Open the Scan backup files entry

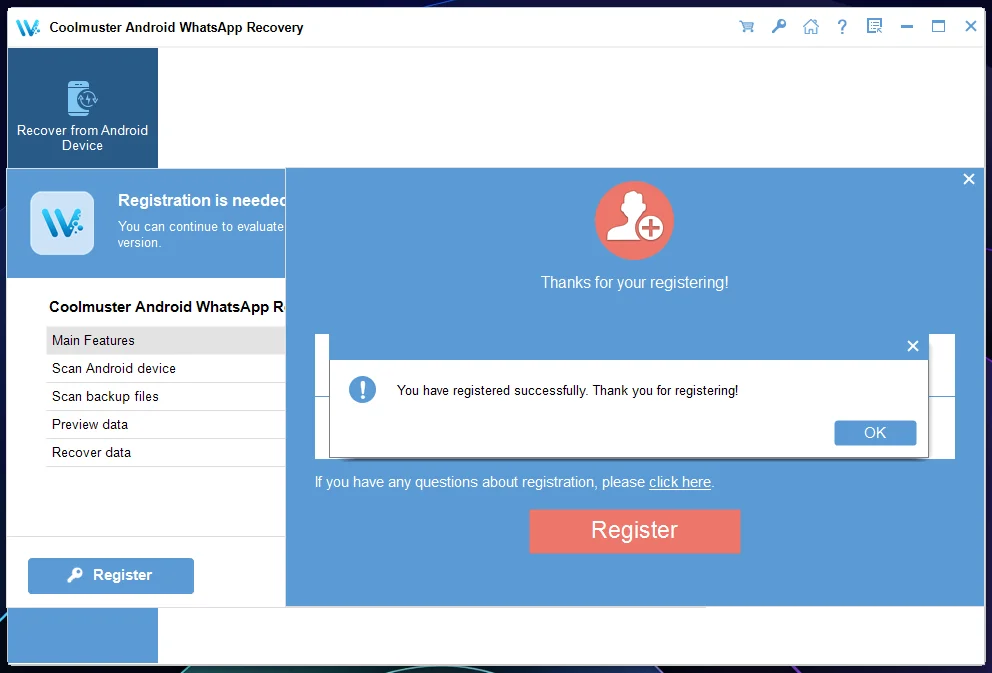[166, 397]
